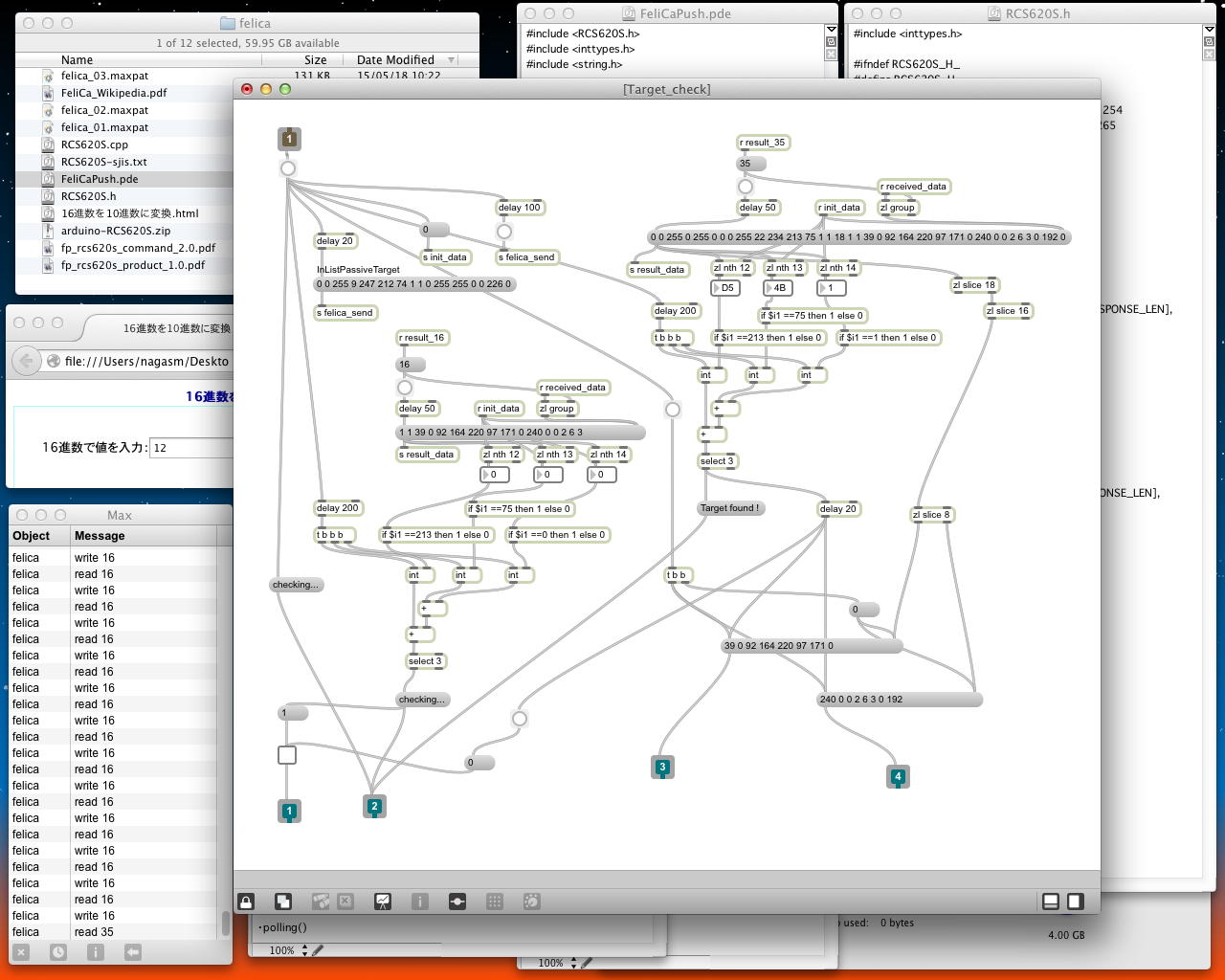Click the dimmed X icon in patcher toolbar
1225x980 pixels.
coord(345,901)
